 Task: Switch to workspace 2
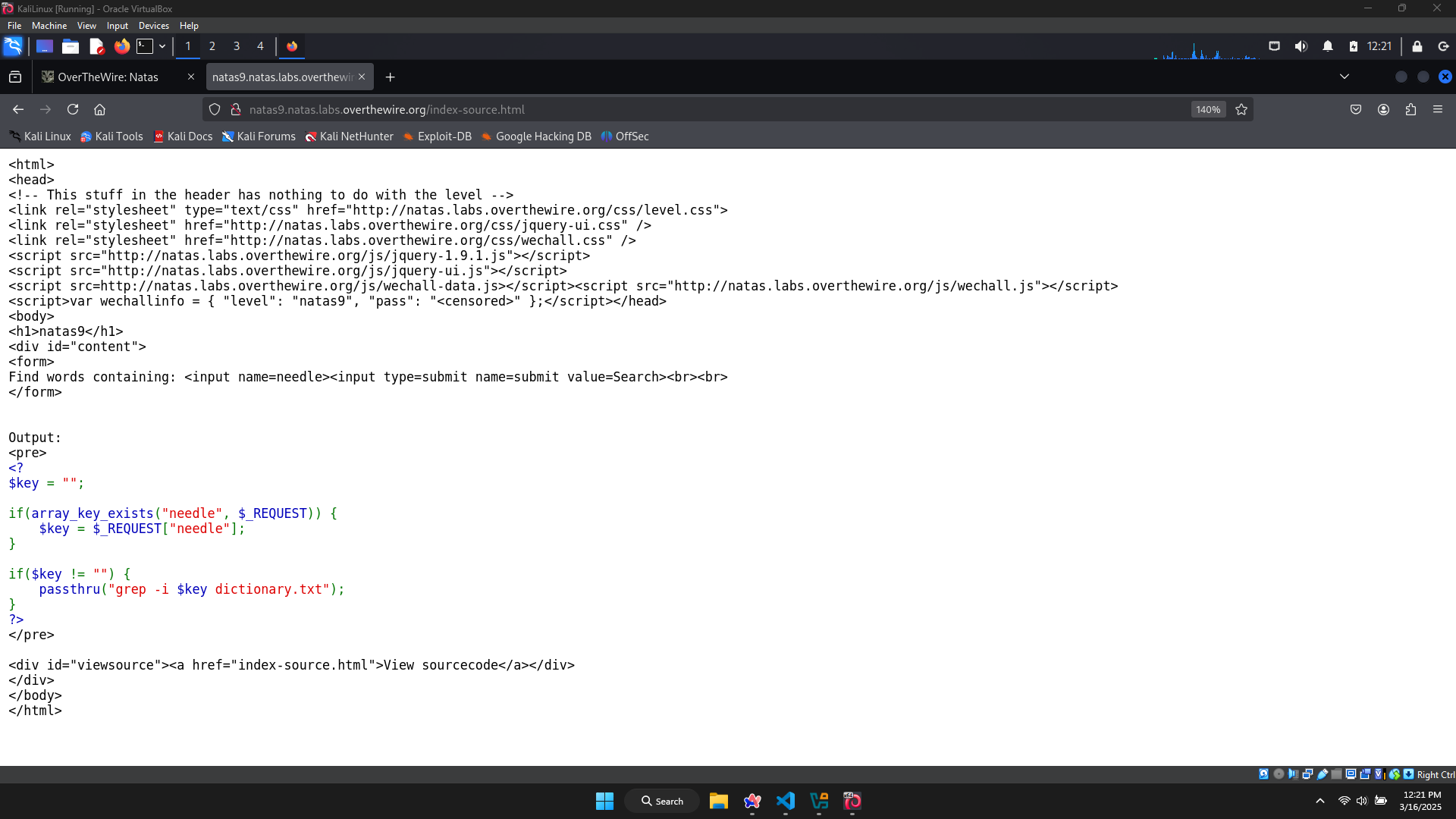pos(212,46)
